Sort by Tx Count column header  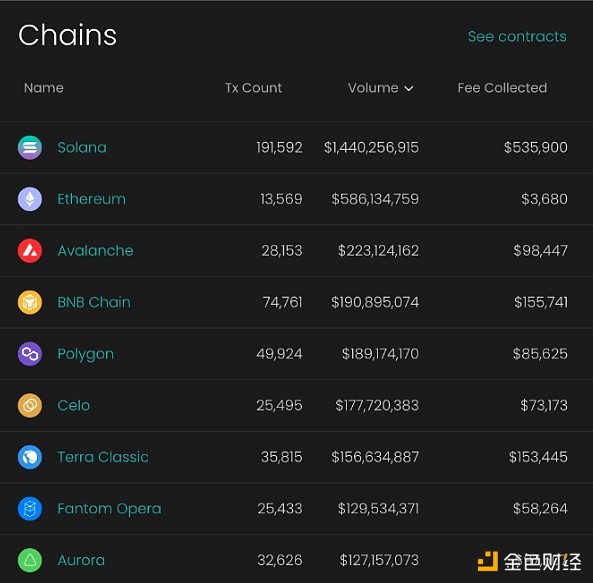(x=253, y=88)
